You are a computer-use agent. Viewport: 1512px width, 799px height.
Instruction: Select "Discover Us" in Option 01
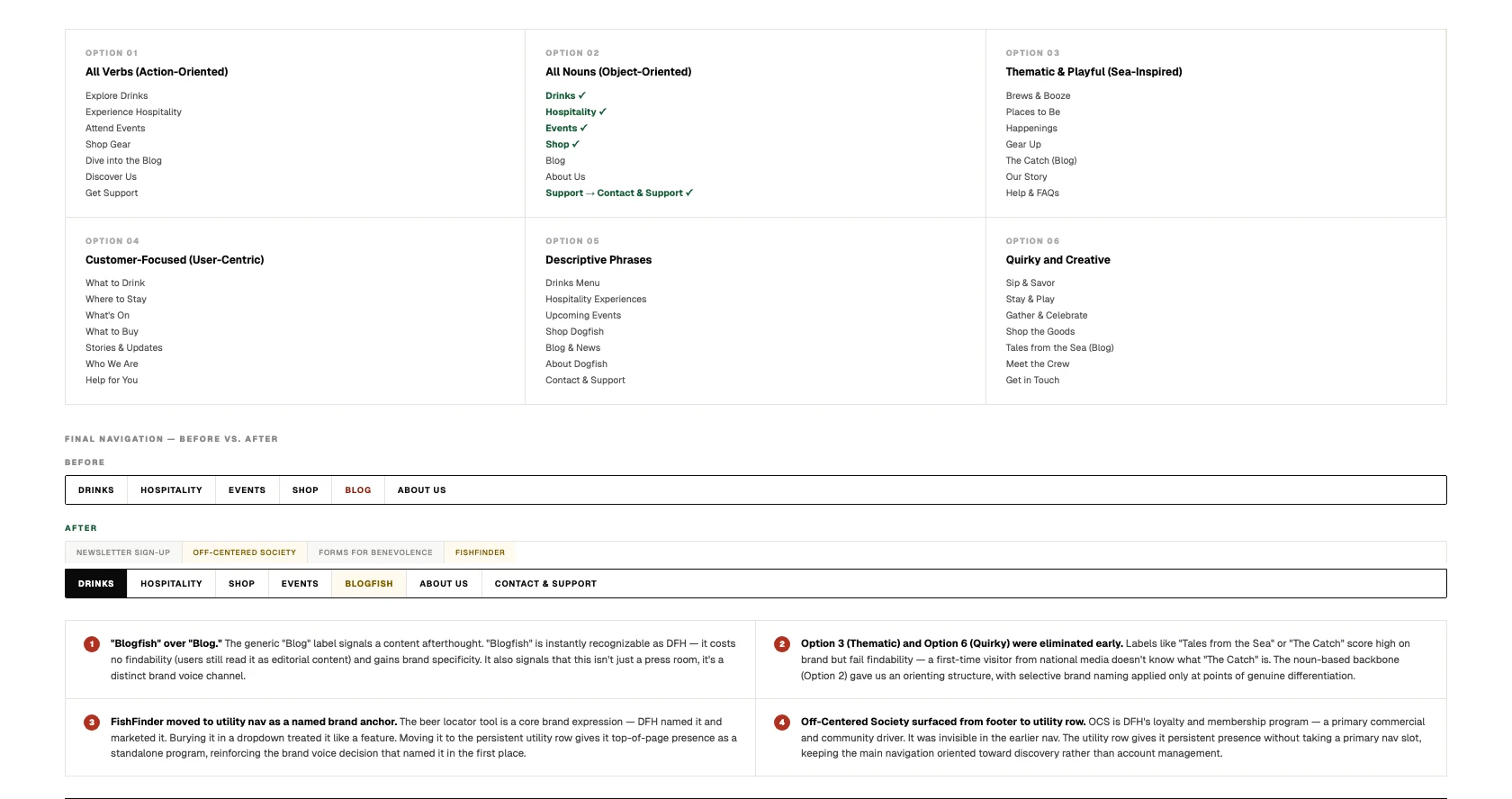[x=111, y=177]
